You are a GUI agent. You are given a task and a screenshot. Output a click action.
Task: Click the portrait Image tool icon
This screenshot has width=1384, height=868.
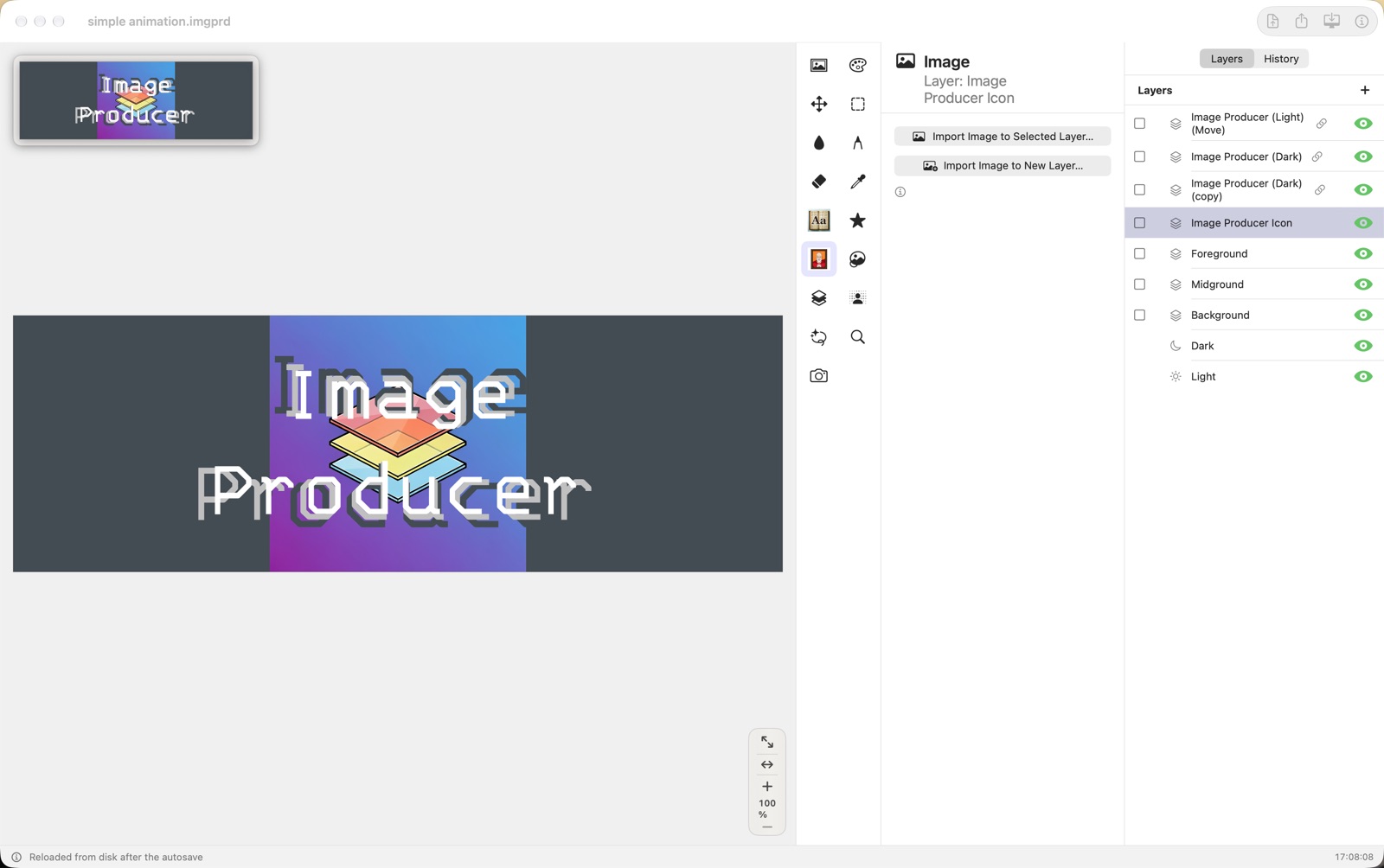[818, 259]
